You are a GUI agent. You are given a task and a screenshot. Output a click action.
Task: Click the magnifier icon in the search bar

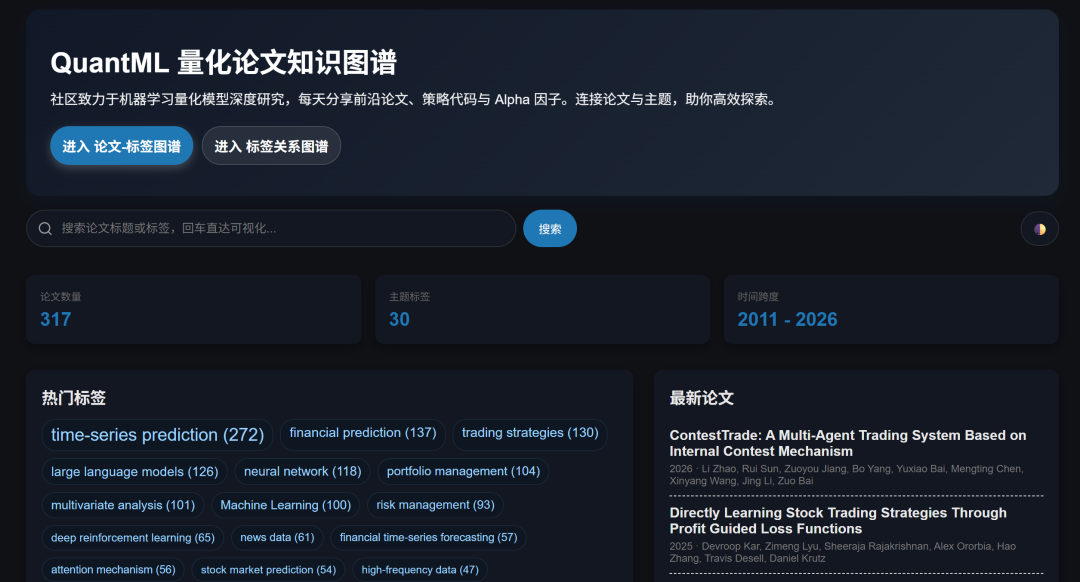[45, 228]
